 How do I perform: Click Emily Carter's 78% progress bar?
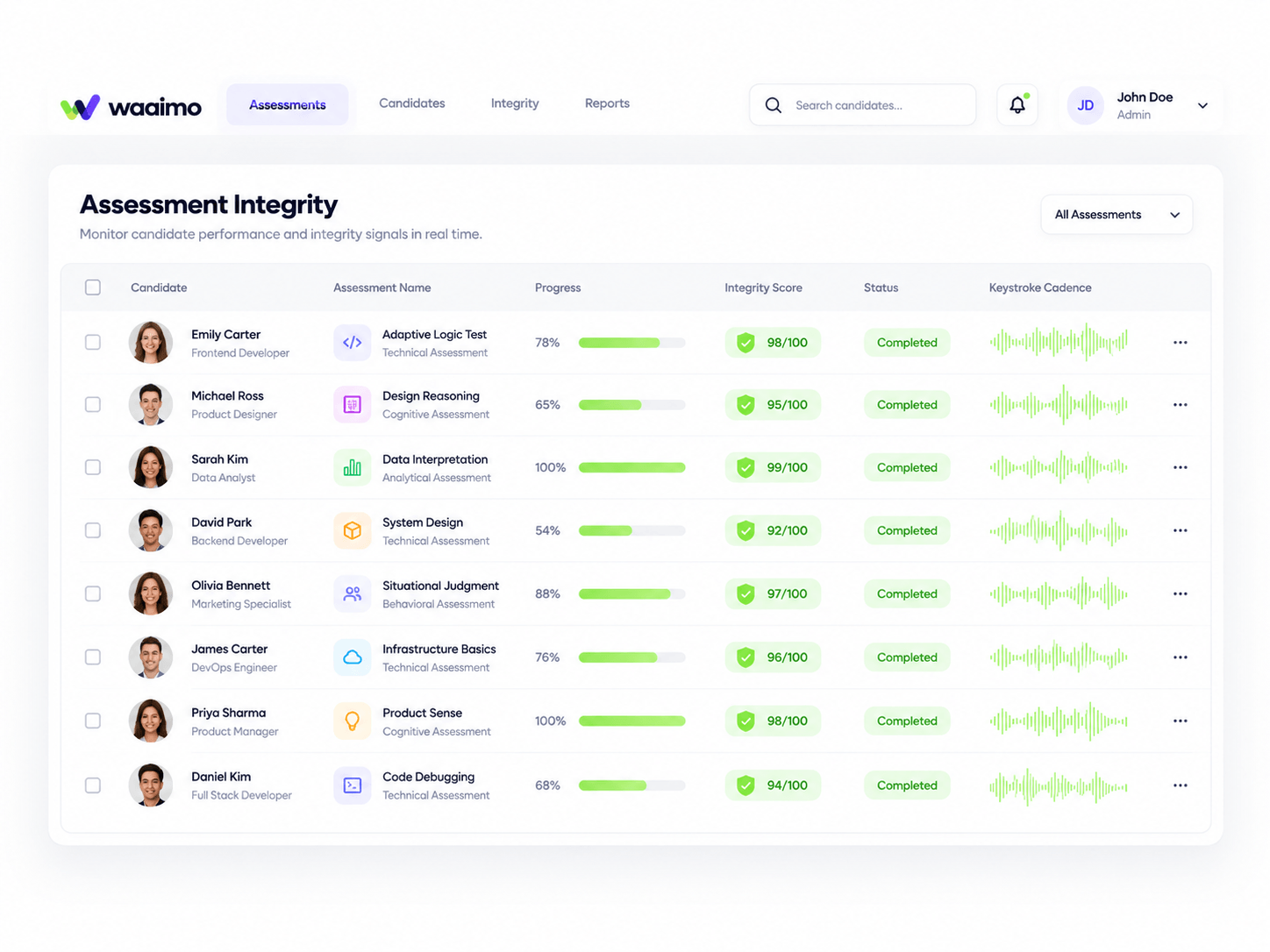tap(631, 343)
